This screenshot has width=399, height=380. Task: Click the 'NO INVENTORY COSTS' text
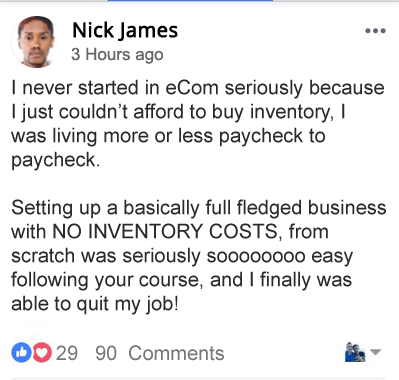click(x=165, y=231)
